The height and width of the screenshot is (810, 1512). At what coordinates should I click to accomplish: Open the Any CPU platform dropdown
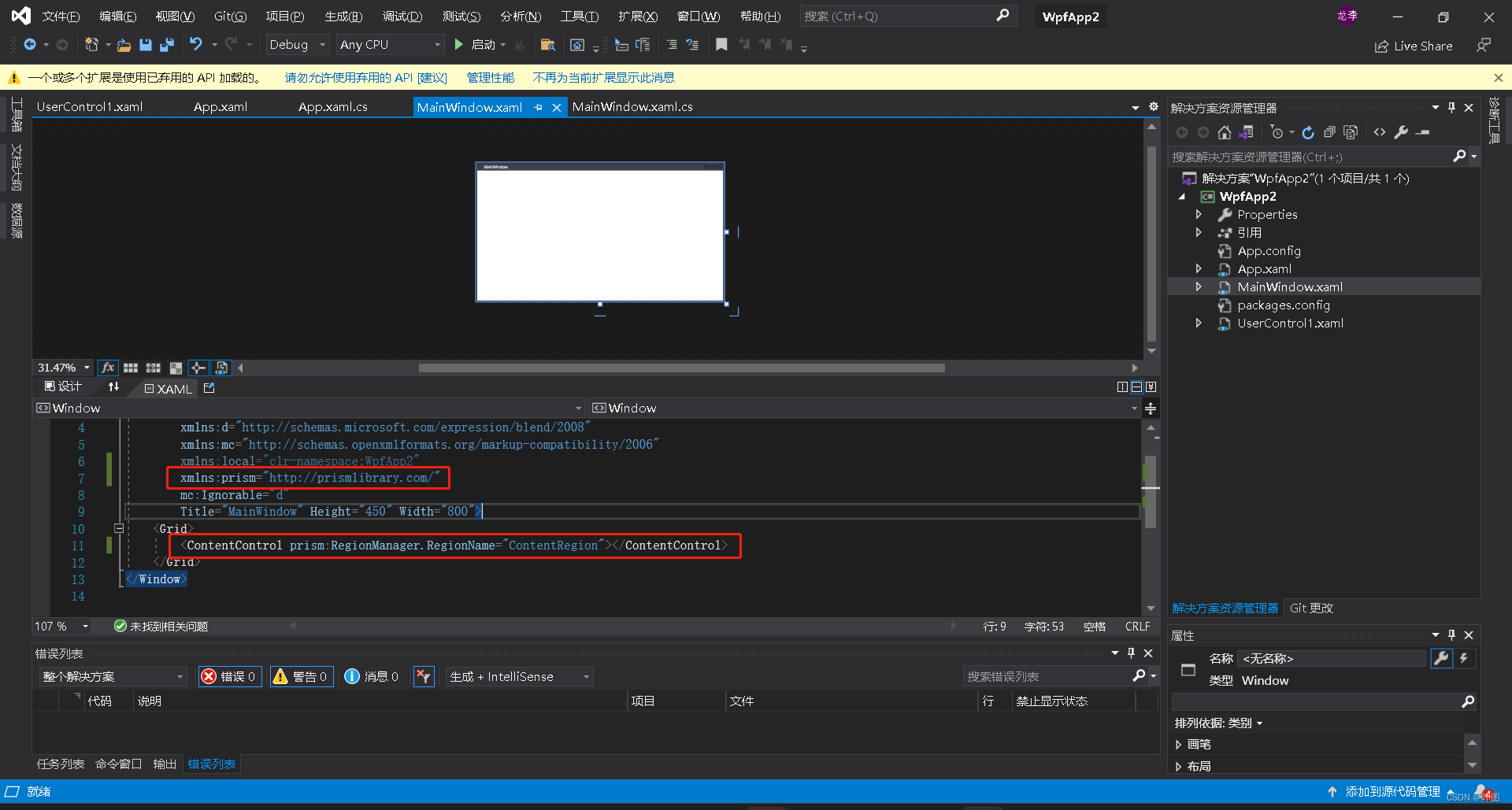(x=390, y=45)
